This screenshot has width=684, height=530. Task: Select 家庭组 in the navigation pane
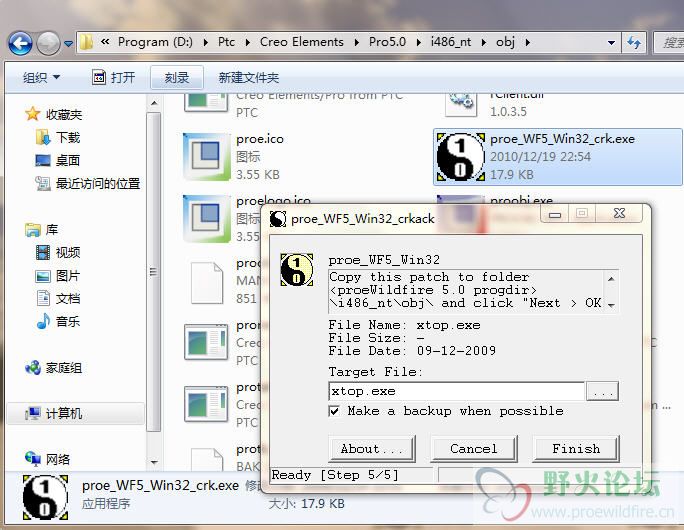(64, 368)
